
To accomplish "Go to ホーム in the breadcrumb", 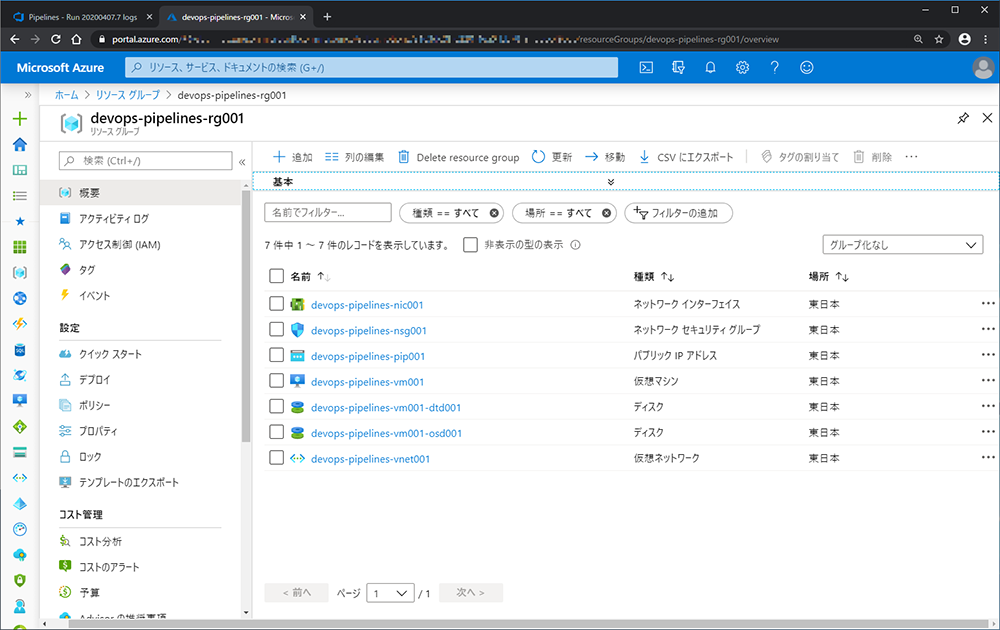I will coord(66,95).
